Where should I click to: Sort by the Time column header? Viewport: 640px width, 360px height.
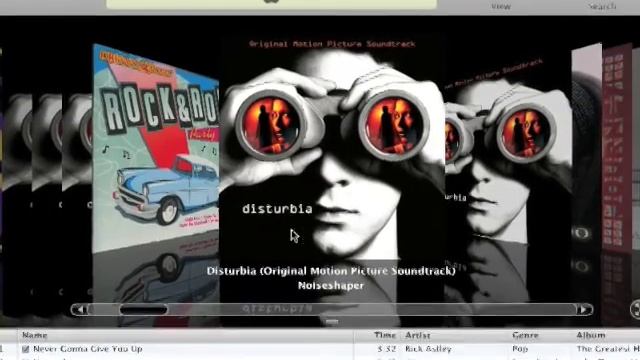[385, 335]
